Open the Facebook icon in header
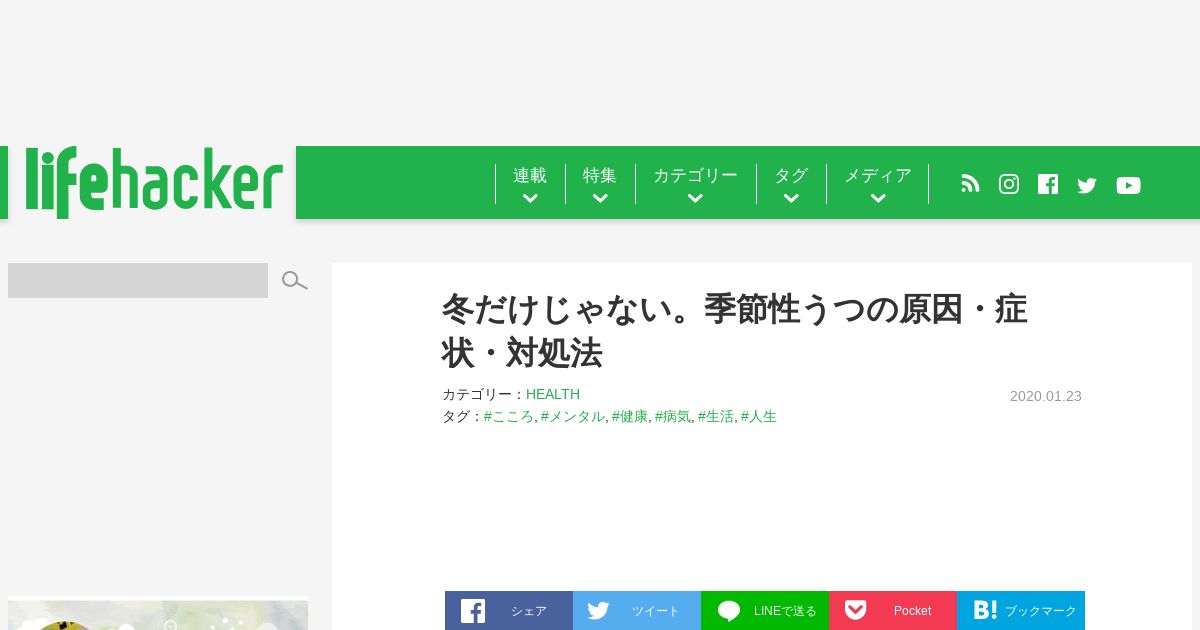1200x630 pixels. pyautogui.click(x=1048, y=184)
